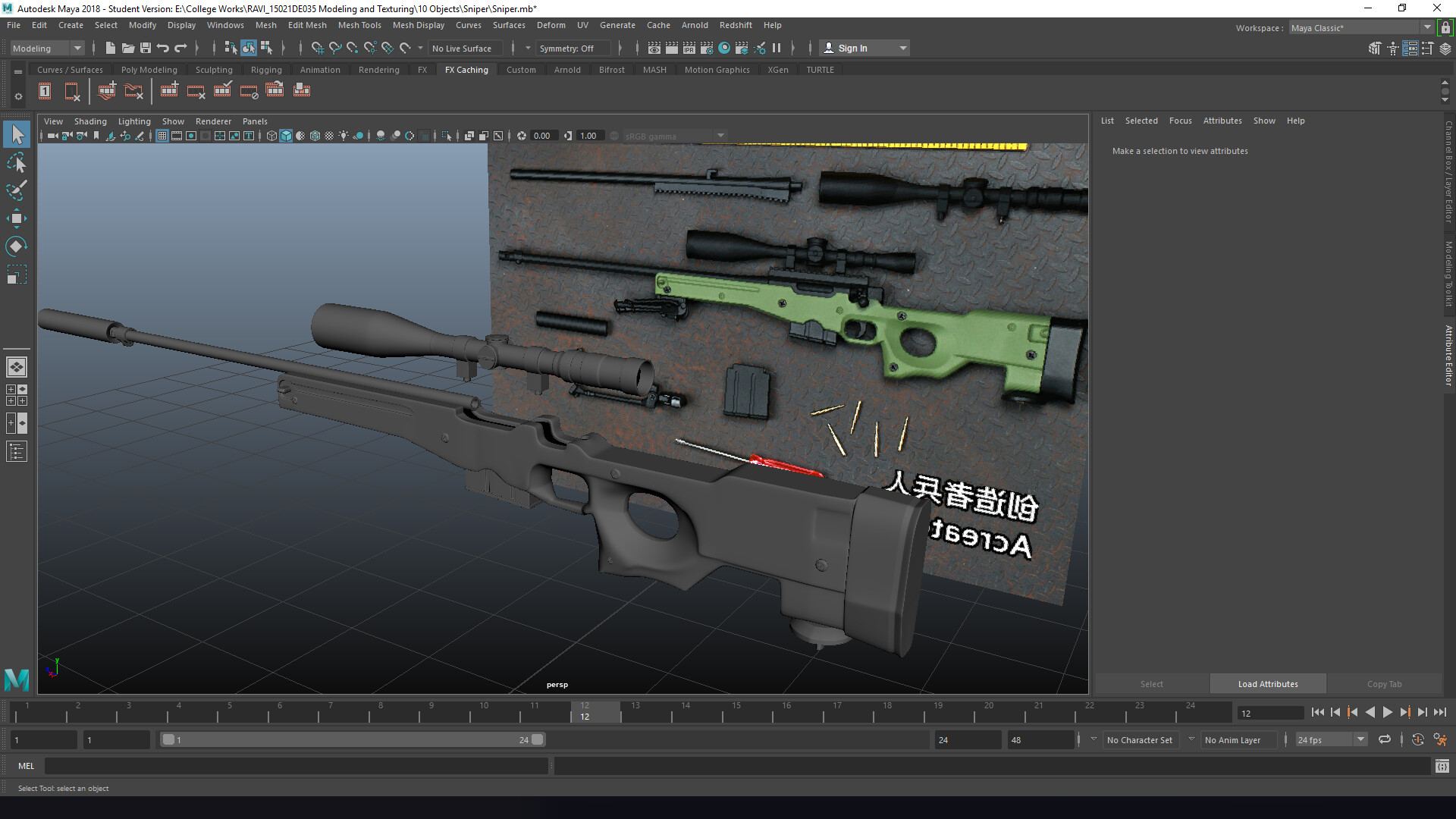This screenshot has height=819, width=1456.
Task: Open the Maya Classic workspace dropdown
Action: pyautogui.click(x=1361, y=28)
